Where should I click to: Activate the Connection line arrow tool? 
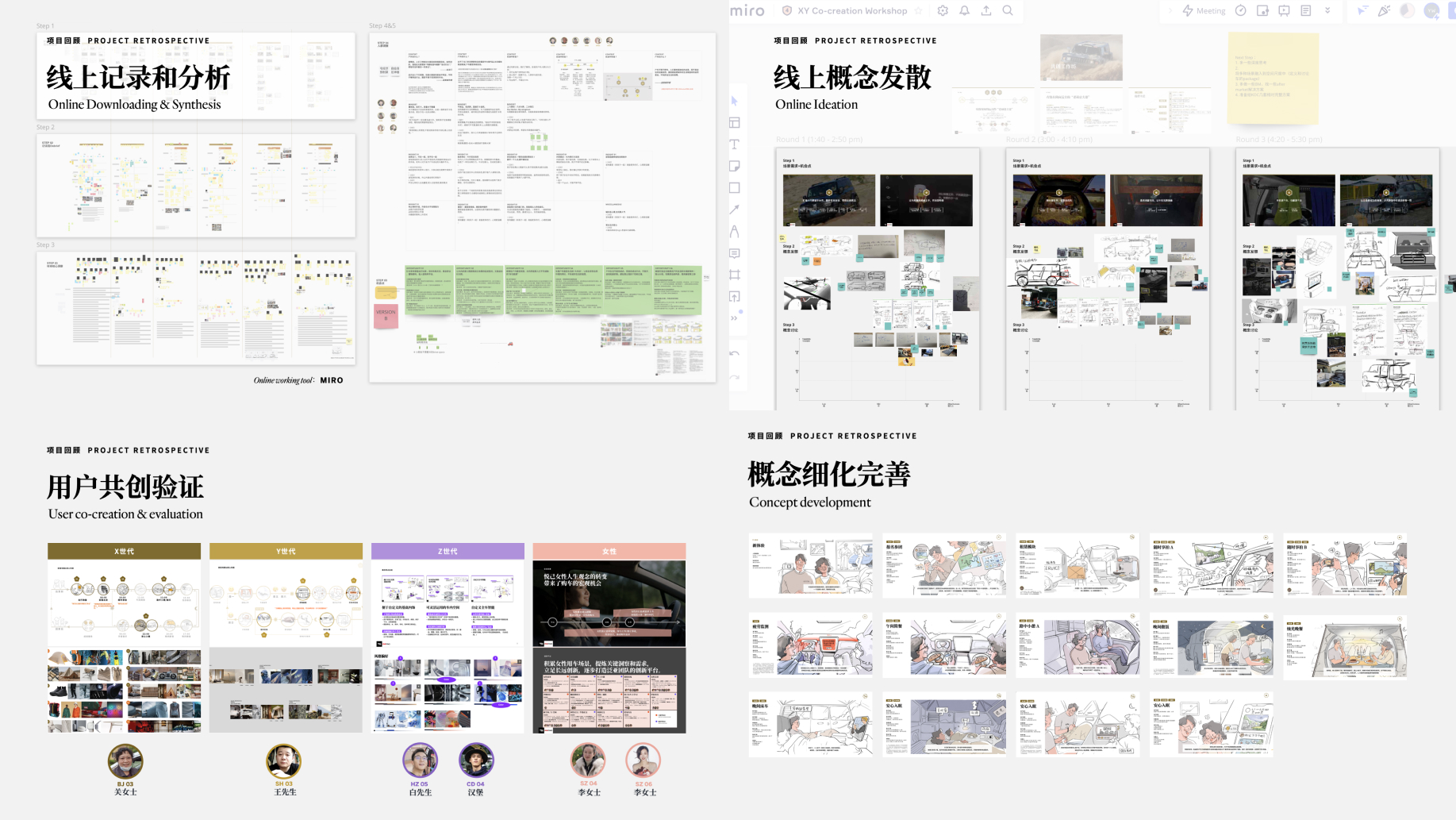(x=735, y=210)
